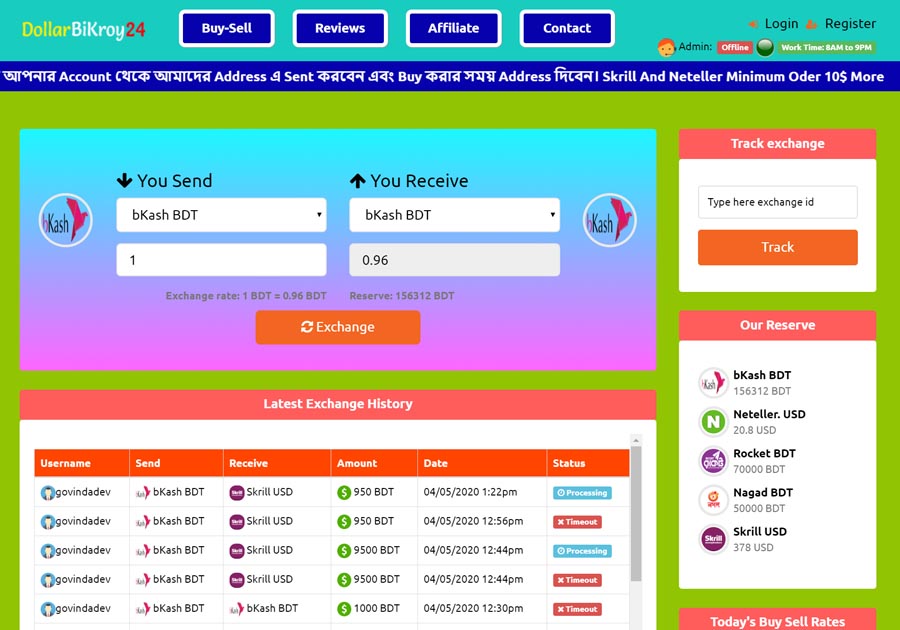This screenshot has width=900, height=630.
Task: Open the You Send currency dropdown
Action: point(221,215)
